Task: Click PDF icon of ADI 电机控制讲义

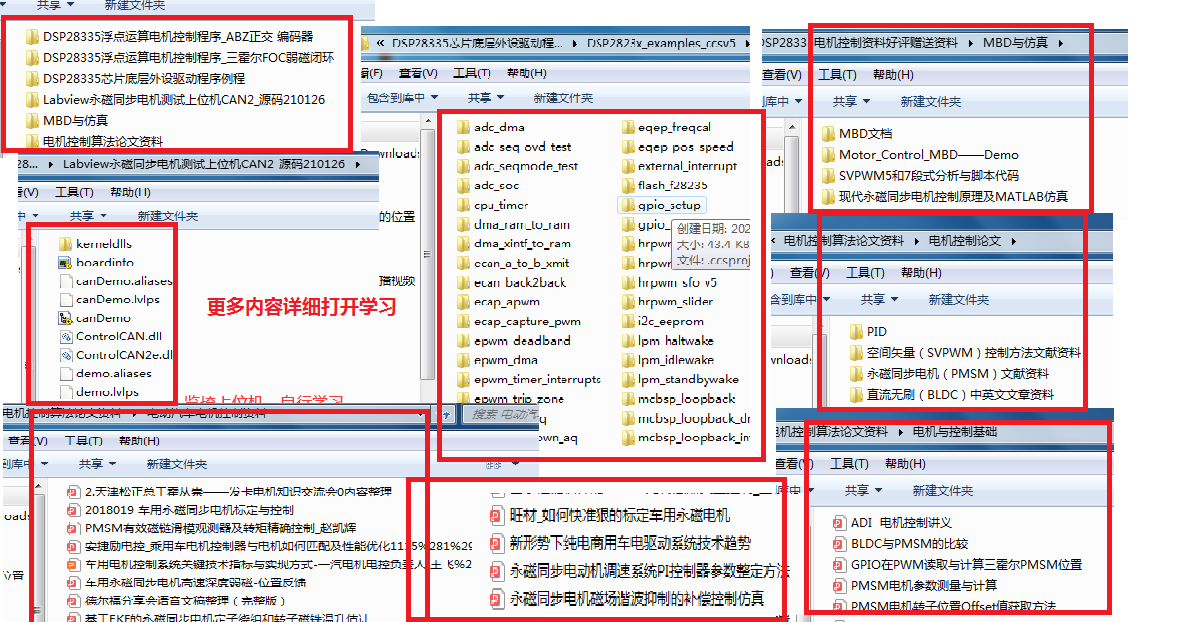Action: 839,523
